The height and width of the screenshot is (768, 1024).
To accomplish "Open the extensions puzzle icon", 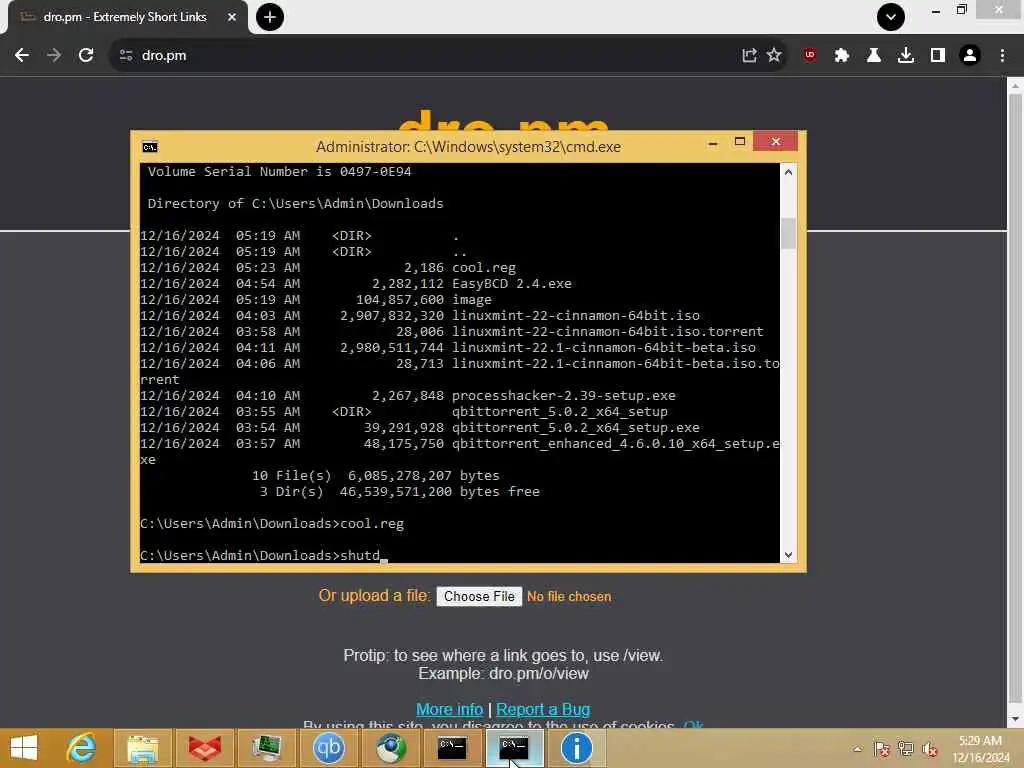I will 842,56.
